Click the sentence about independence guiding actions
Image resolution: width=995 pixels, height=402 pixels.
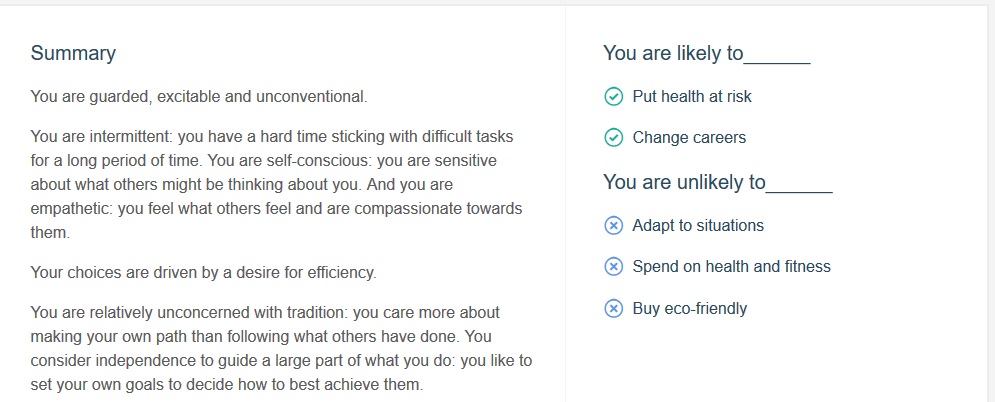281,360
